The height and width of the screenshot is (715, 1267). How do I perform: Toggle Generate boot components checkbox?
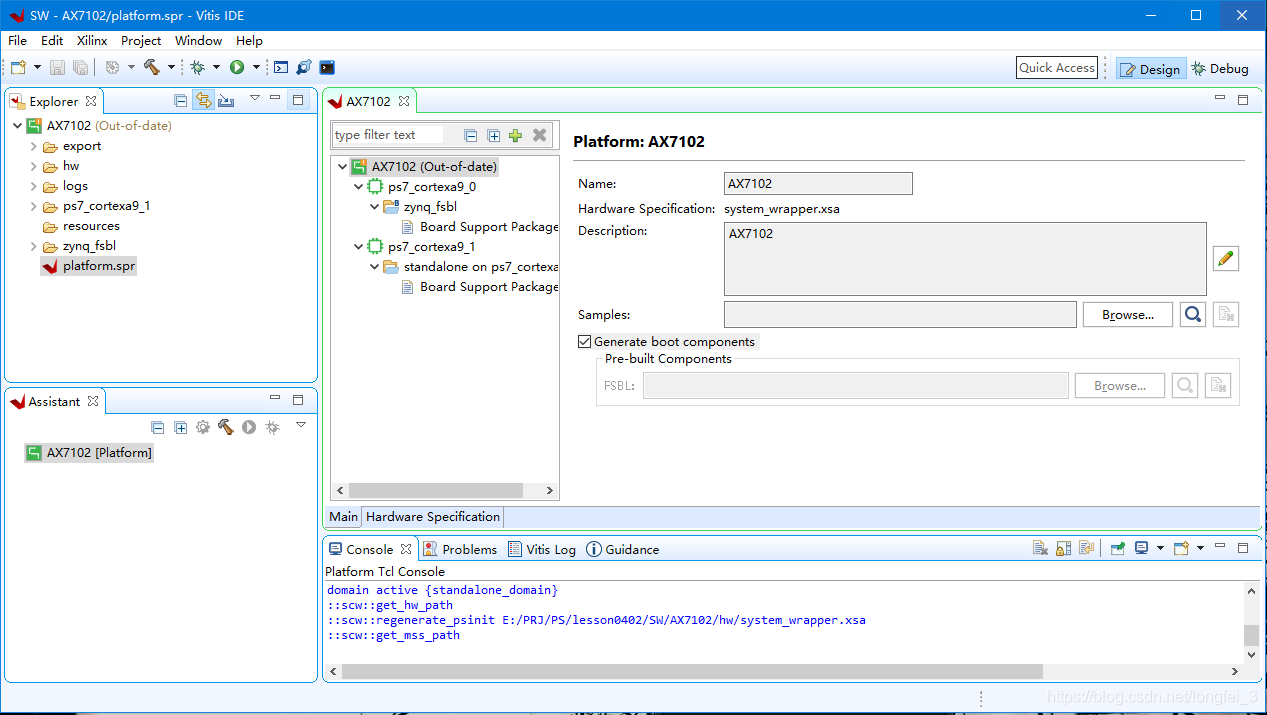click(x=585, y=342)
